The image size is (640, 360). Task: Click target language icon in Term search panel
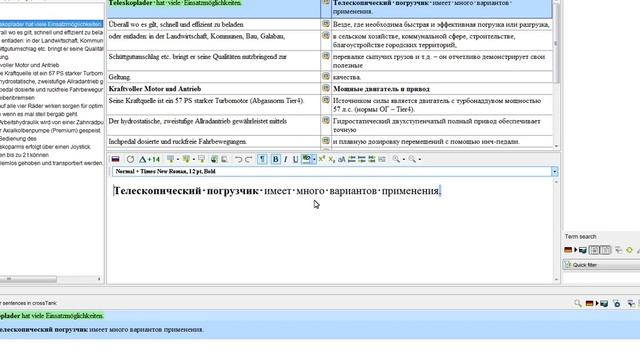coord(582,250)
